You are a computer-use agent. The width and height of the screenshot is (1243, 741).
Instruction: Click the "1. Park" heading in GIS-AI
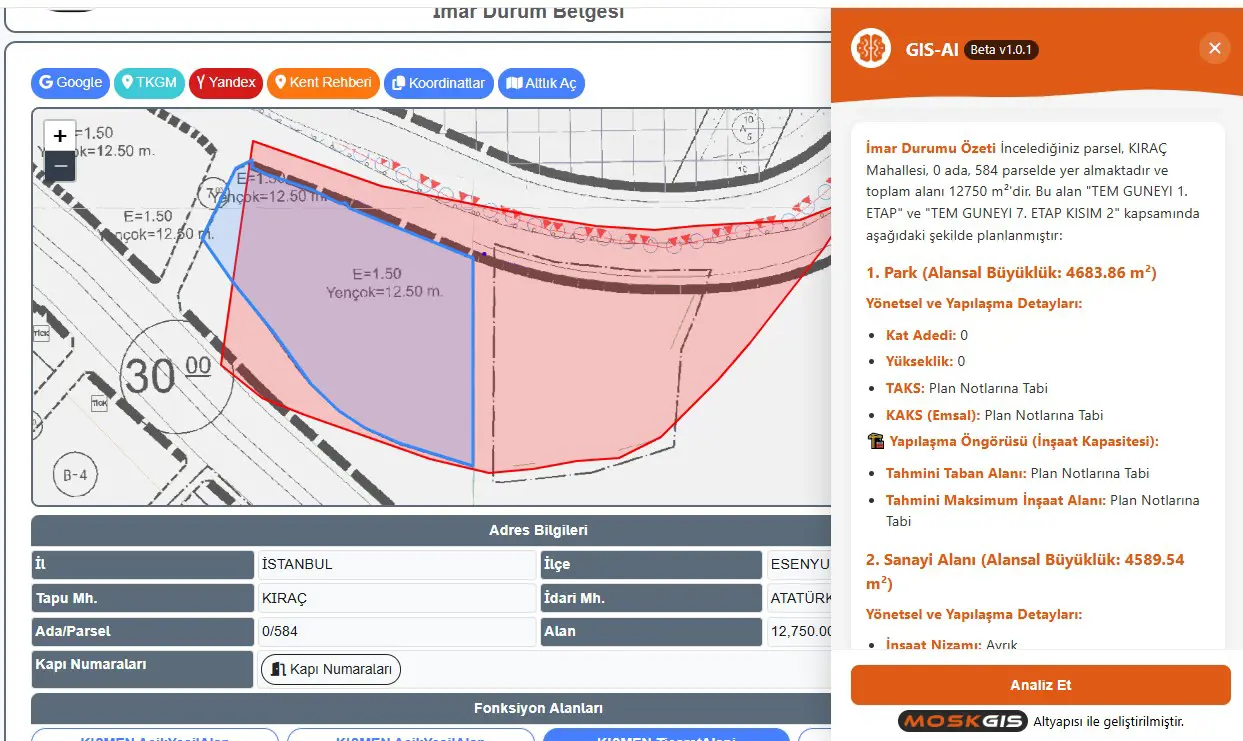pos(1011,272)
